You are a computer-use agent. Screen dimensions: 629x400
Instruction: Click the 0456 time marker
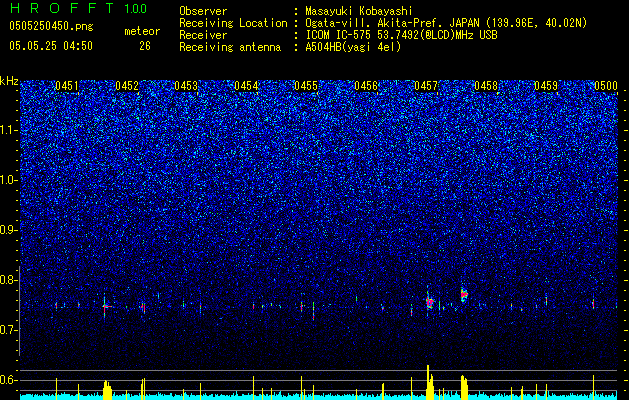(366, 86)
